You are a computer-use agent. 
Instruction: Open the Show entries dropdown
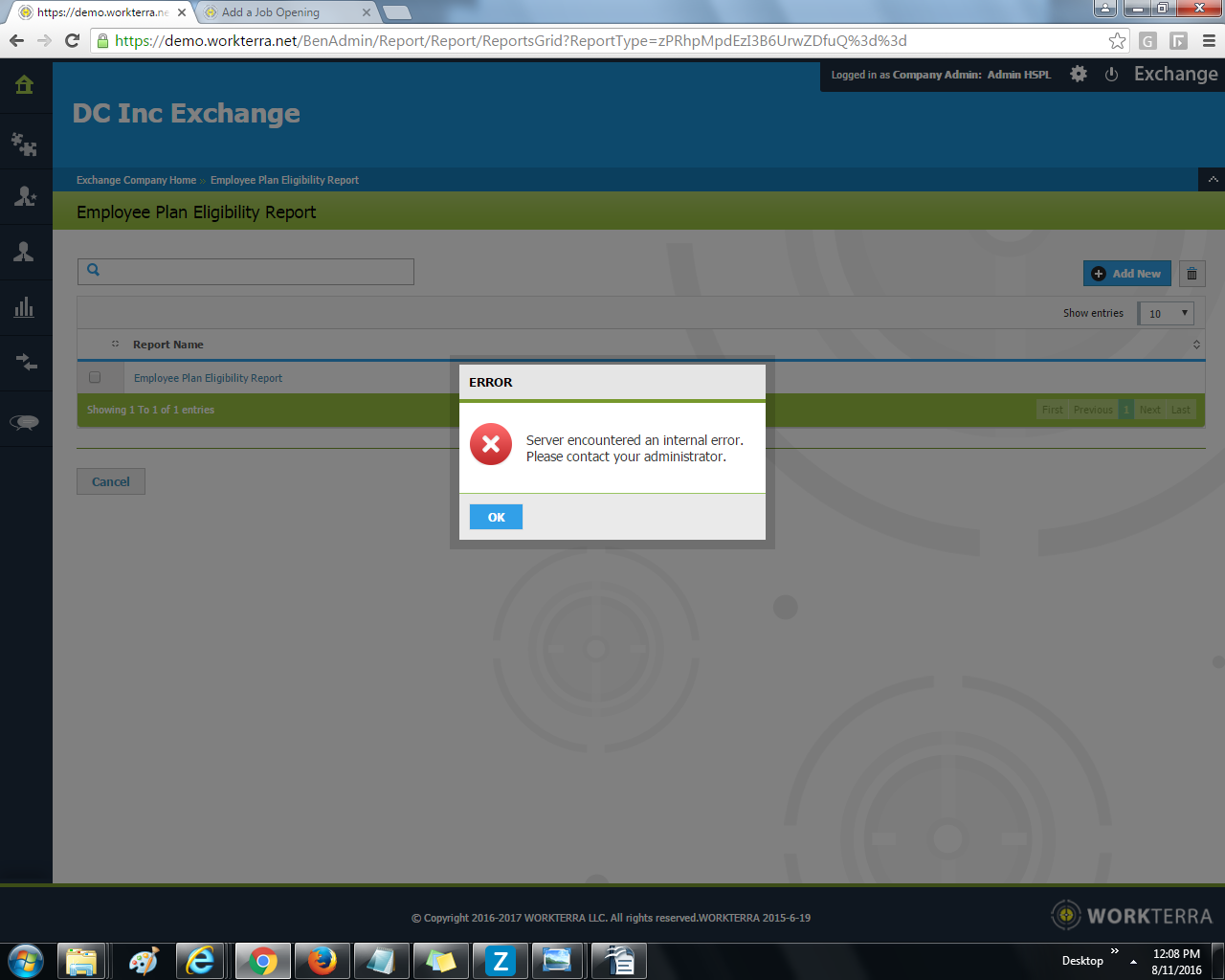pos(1167,313)
